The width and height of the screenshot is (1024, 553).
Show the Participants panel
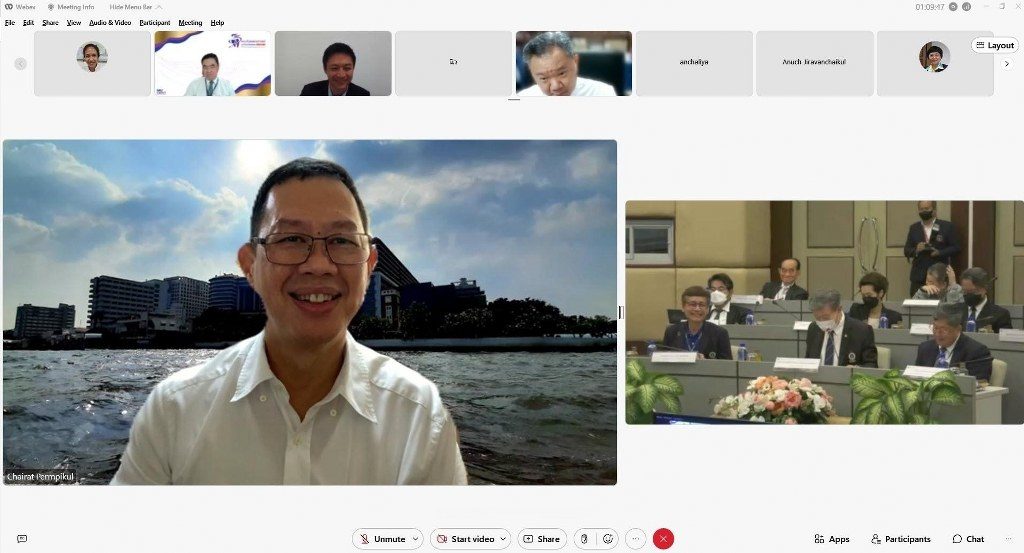pyautogui.click(x=900, y=539)
